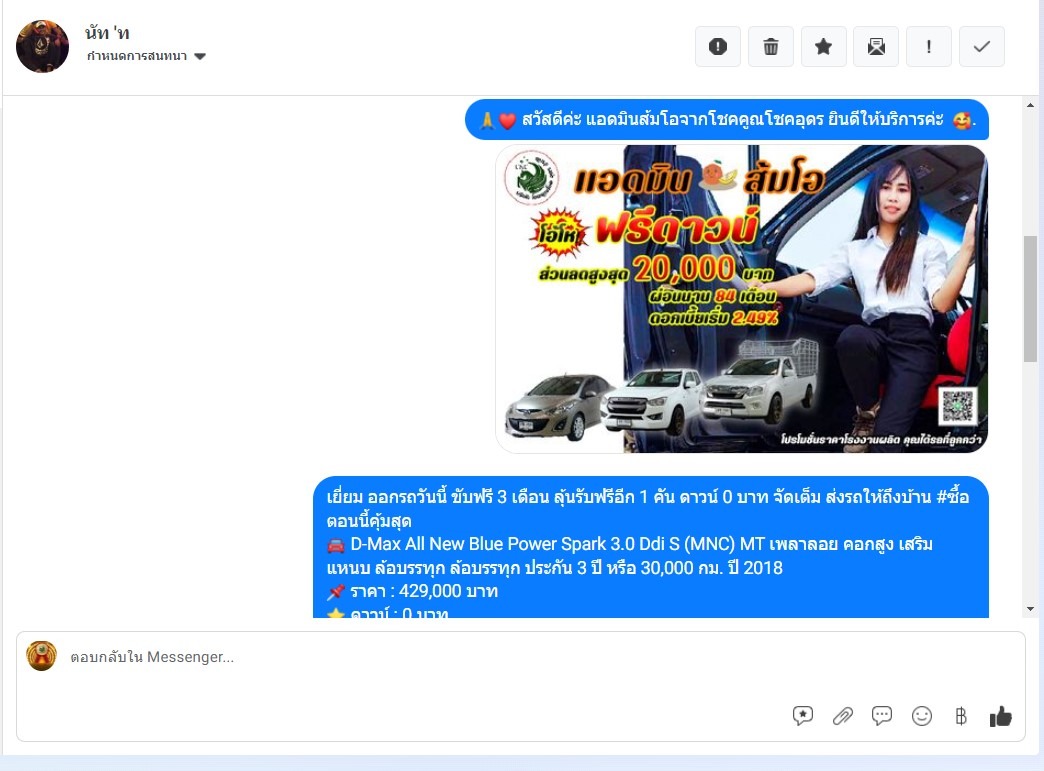Open saved replies speech bubble with star

(803, 716)
